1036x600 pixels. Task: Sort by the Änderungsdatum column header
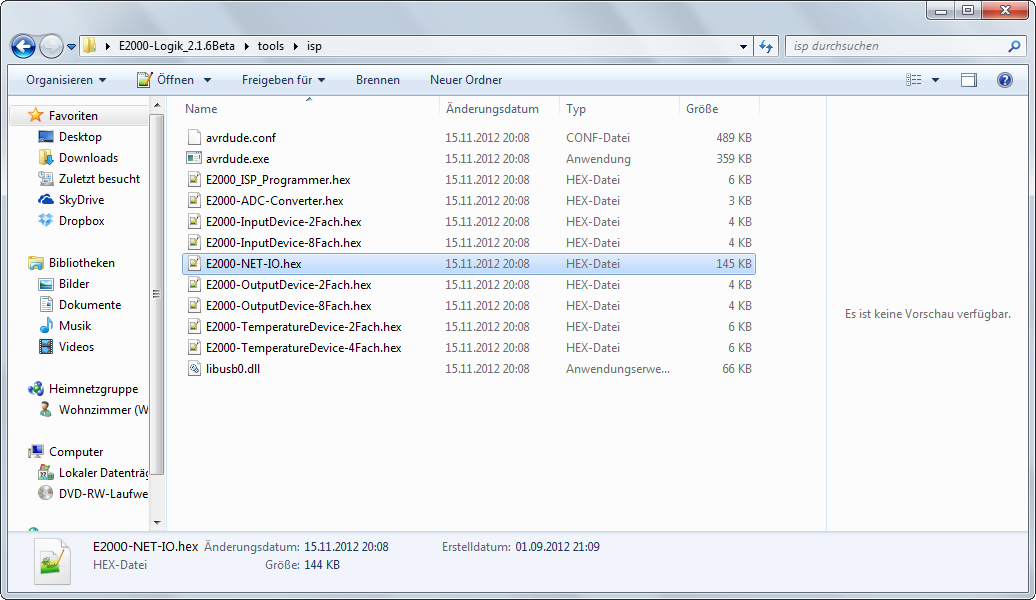tap(492, 109)
